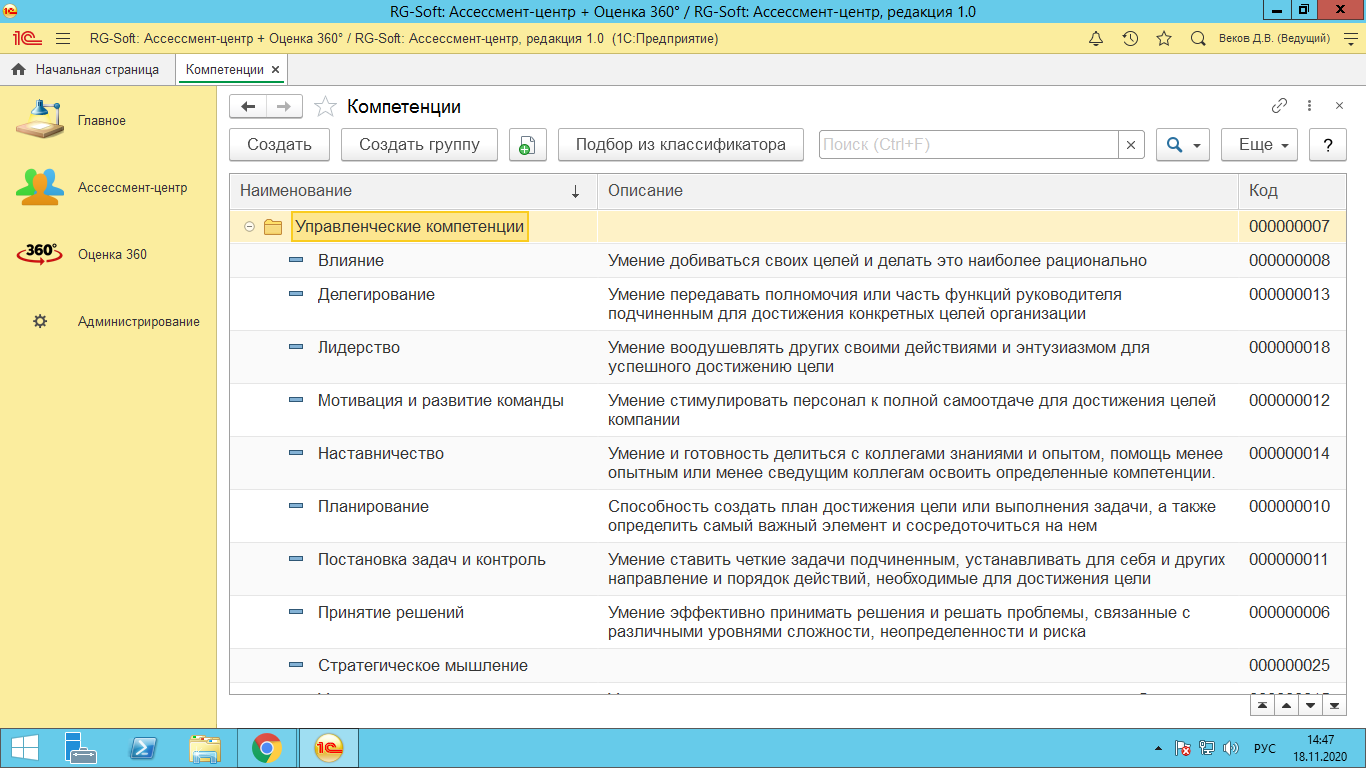1366x768 pixels.
Task: Clear the search field X
Action: pos(1131,145)
